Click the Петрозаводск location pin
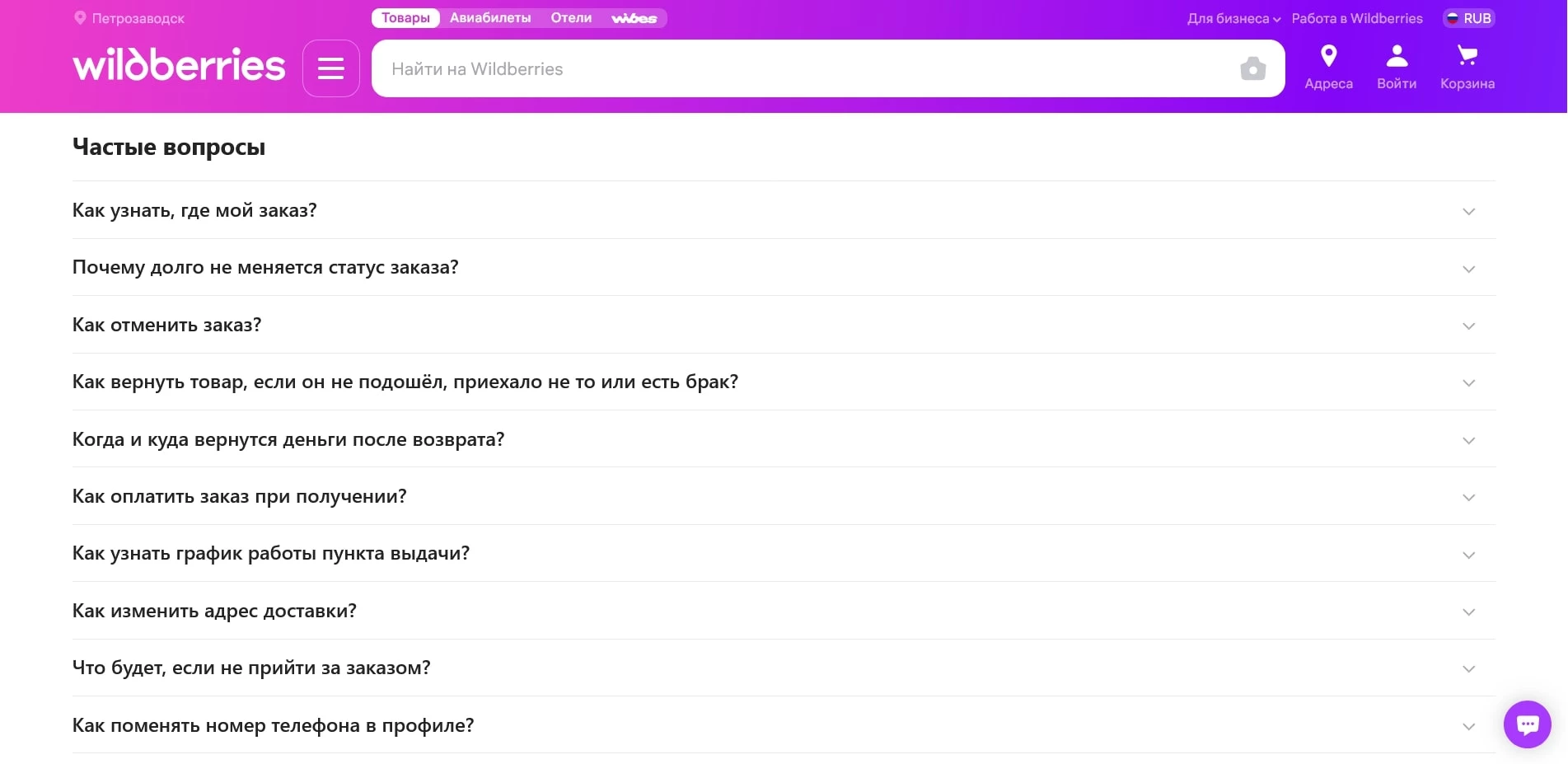The width and height of the screenshot is (1568, 764). (x=80, y=18)
